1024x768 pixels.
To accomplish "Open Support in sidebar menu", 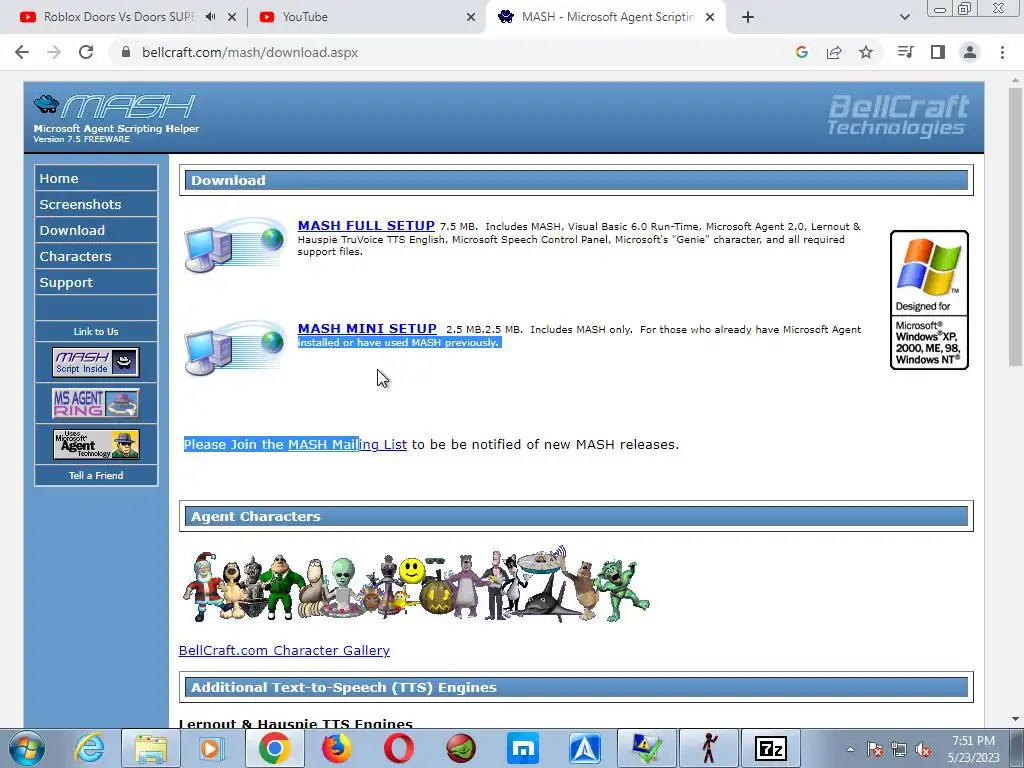I will pos(96,283).
